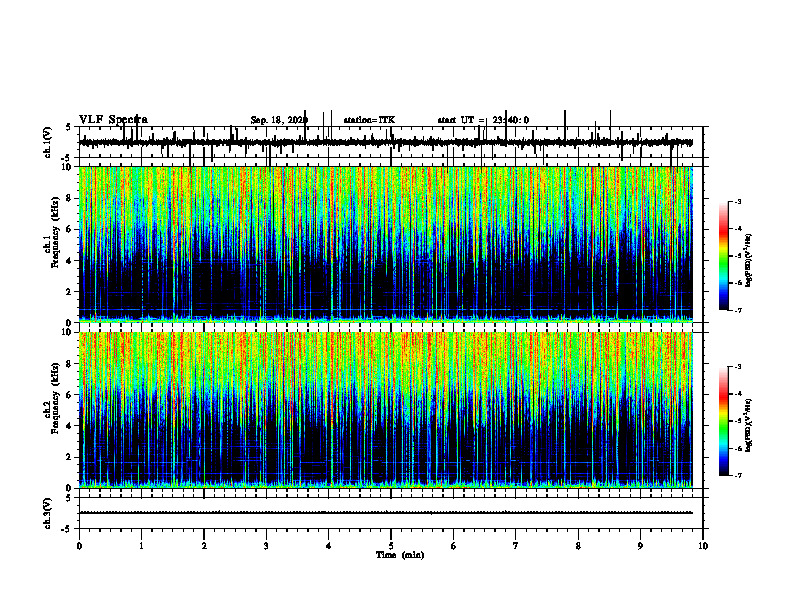Click the 'VLF Spectra' title text

113,120
